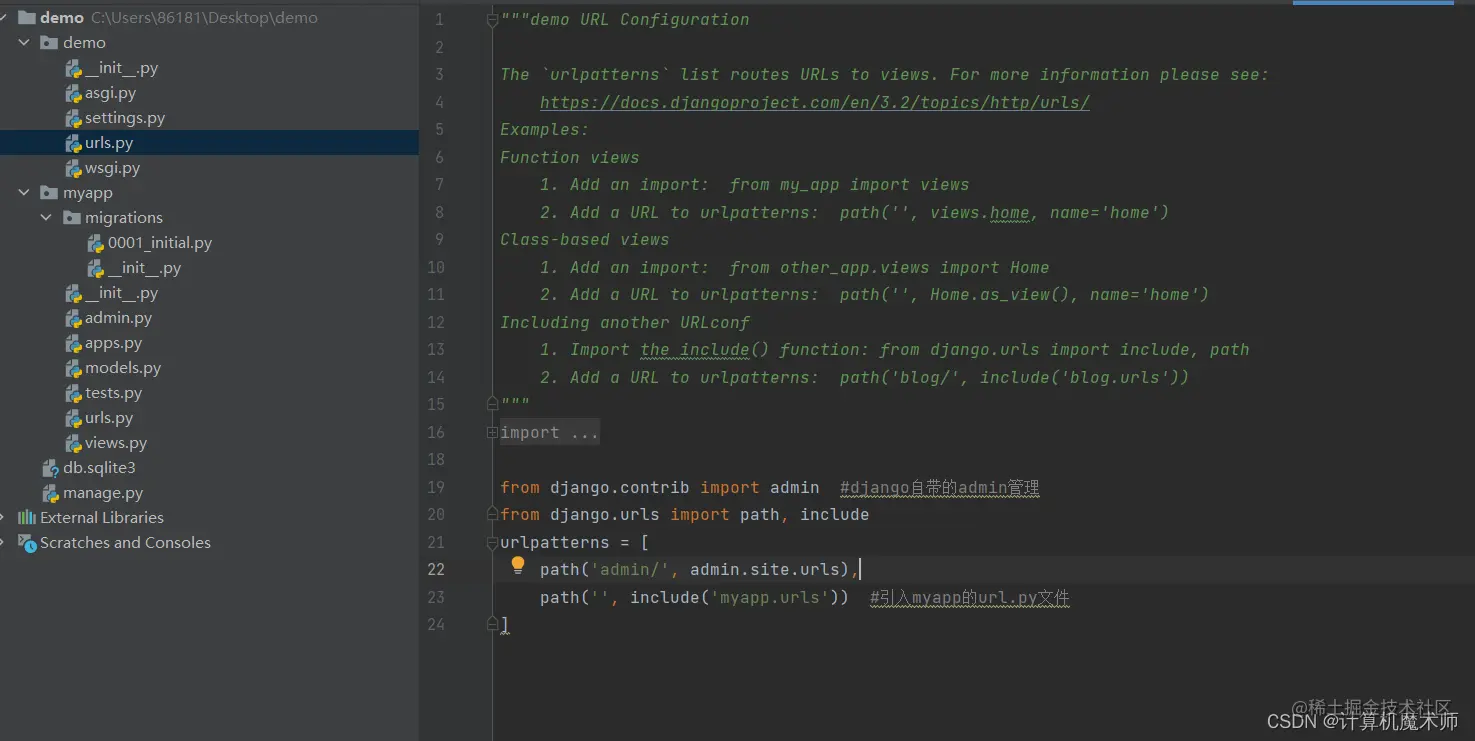1475x741 pixels.
Task: Click the closing bracket fold marker at line 24
Action: point(492,624)
